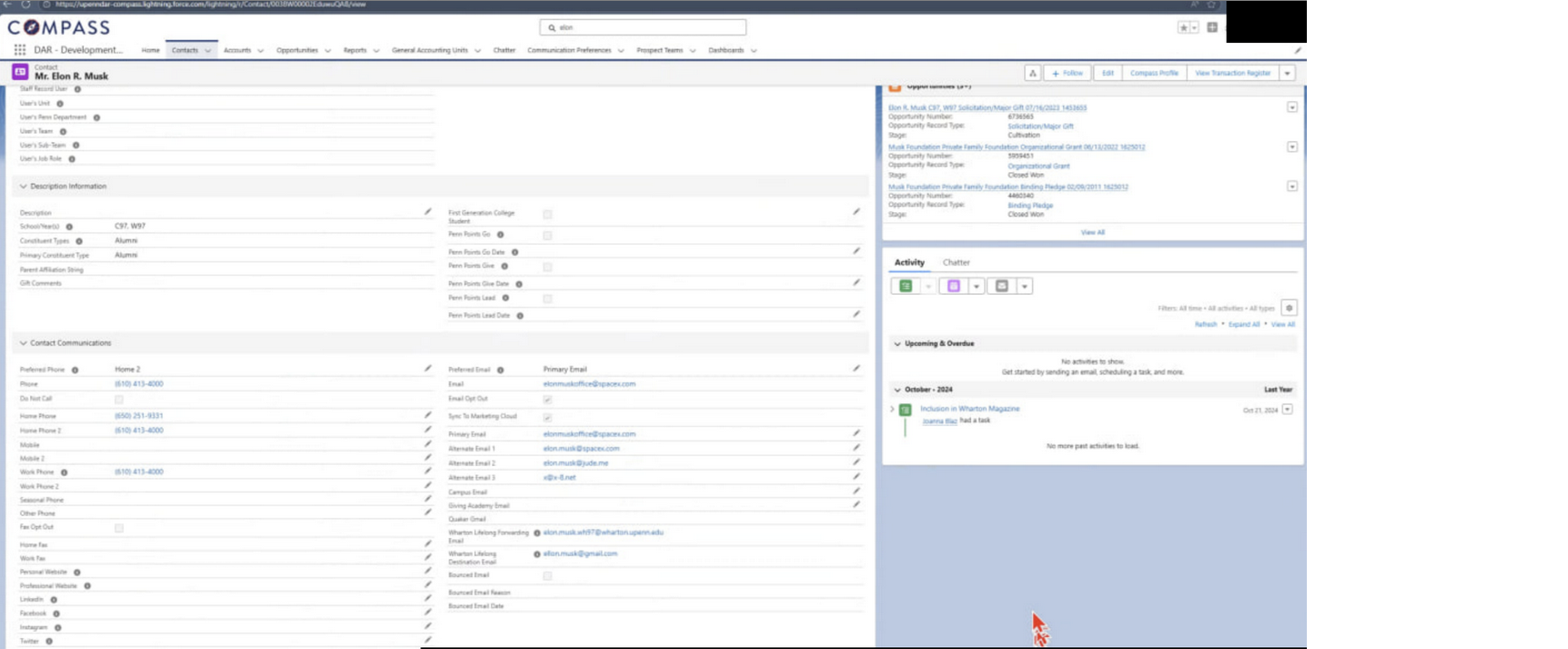This screenshot has height=649, width=1568.
Task: Toggle the Email Opt Out checkbox
Action: (547, 400)
